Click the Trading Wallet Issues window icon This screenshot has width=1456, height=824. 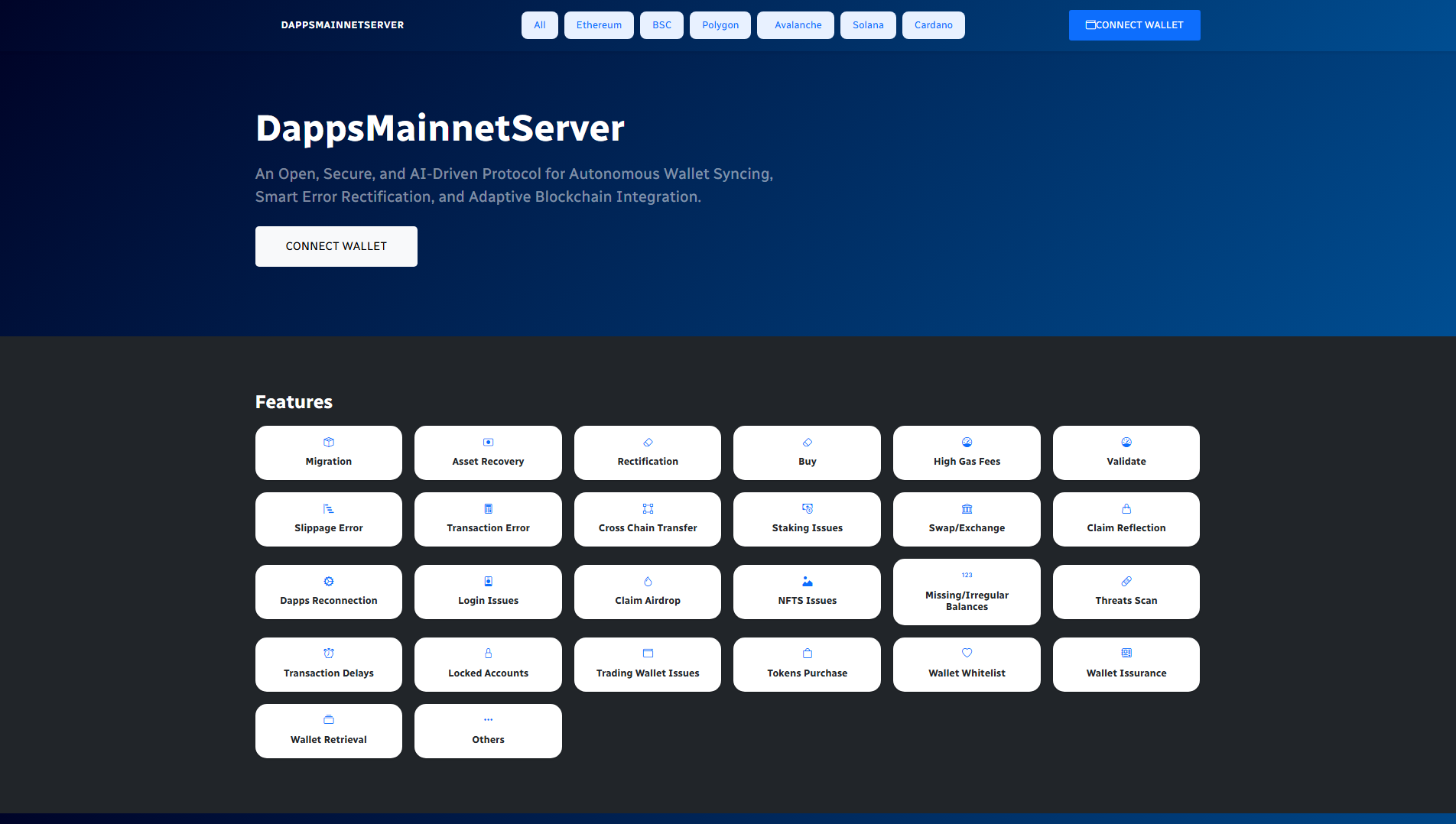point(648,653)
